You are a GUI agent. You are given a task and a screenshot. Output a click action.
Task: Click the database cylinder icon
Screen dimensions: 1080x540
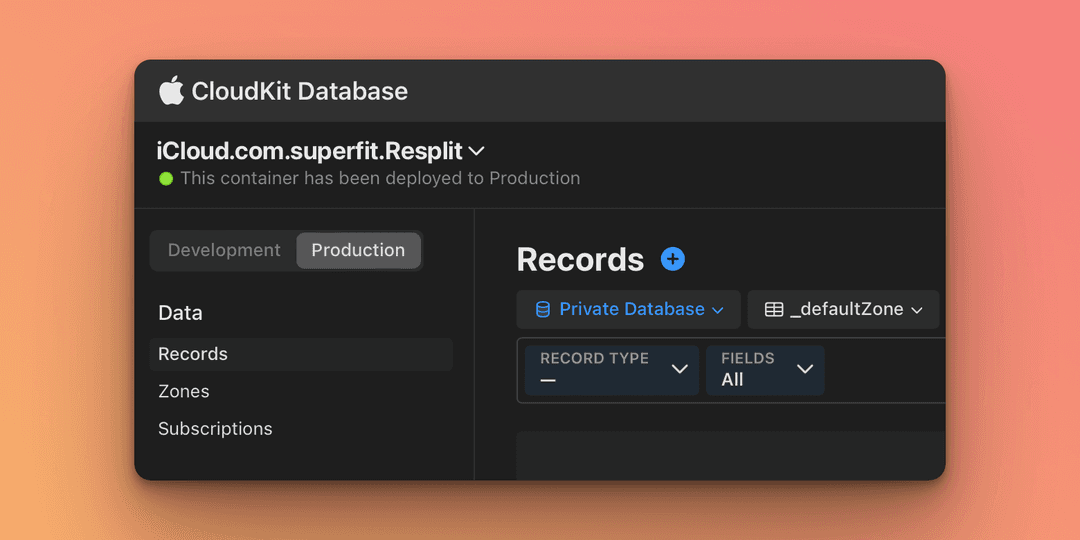tap(543, 309)
